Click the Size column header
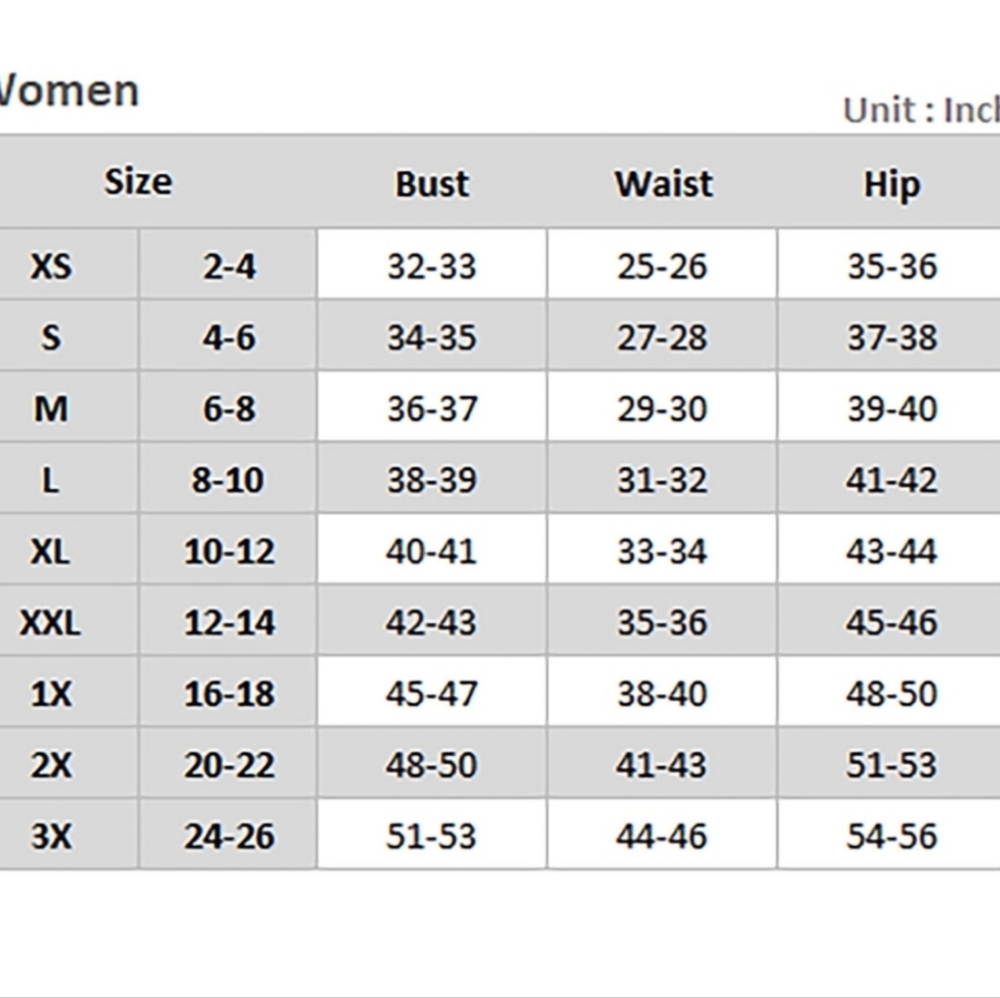1000x998 pixels. pos(138,182)
